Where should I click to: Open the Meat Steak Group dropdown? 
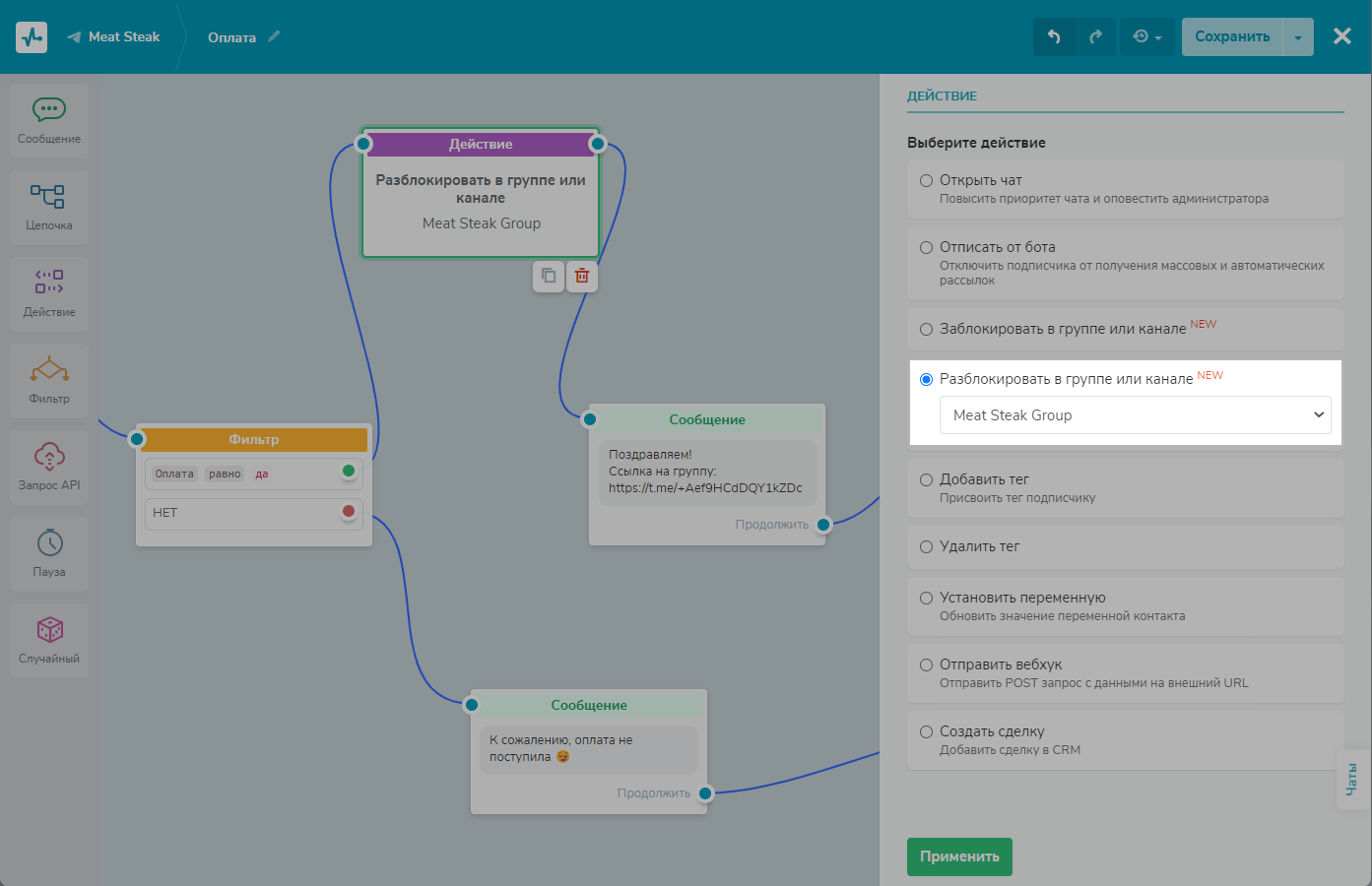1135,415
